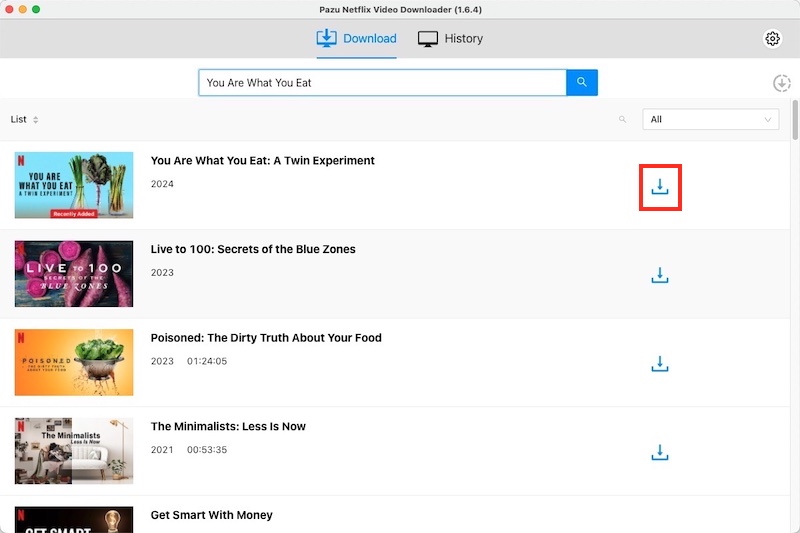Open the settings gear
The width and height of the screenshot is (800, 533).
click(x=772, y=38)
